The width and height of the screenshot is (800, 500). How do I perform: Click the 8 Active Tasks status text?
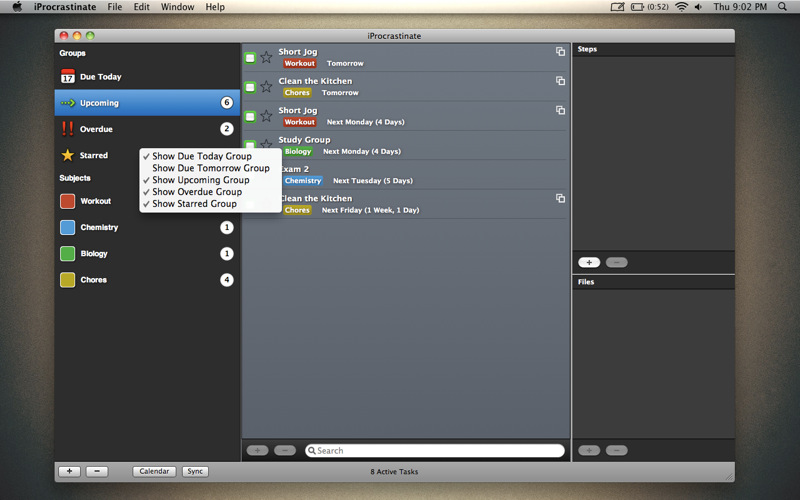(394, 472)
